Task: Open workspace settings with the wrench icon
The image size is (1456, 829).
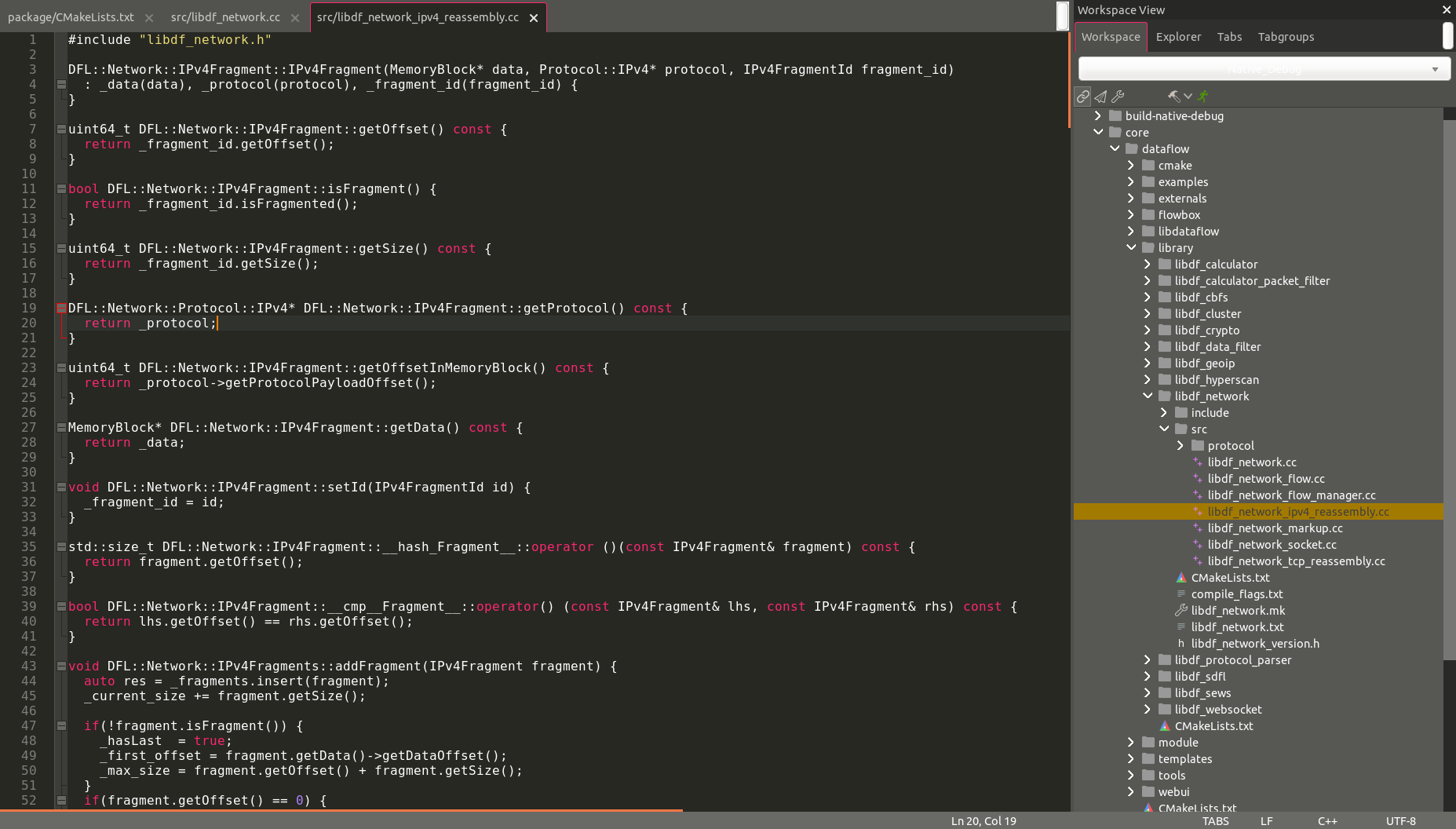Action: click(1117, 96)
